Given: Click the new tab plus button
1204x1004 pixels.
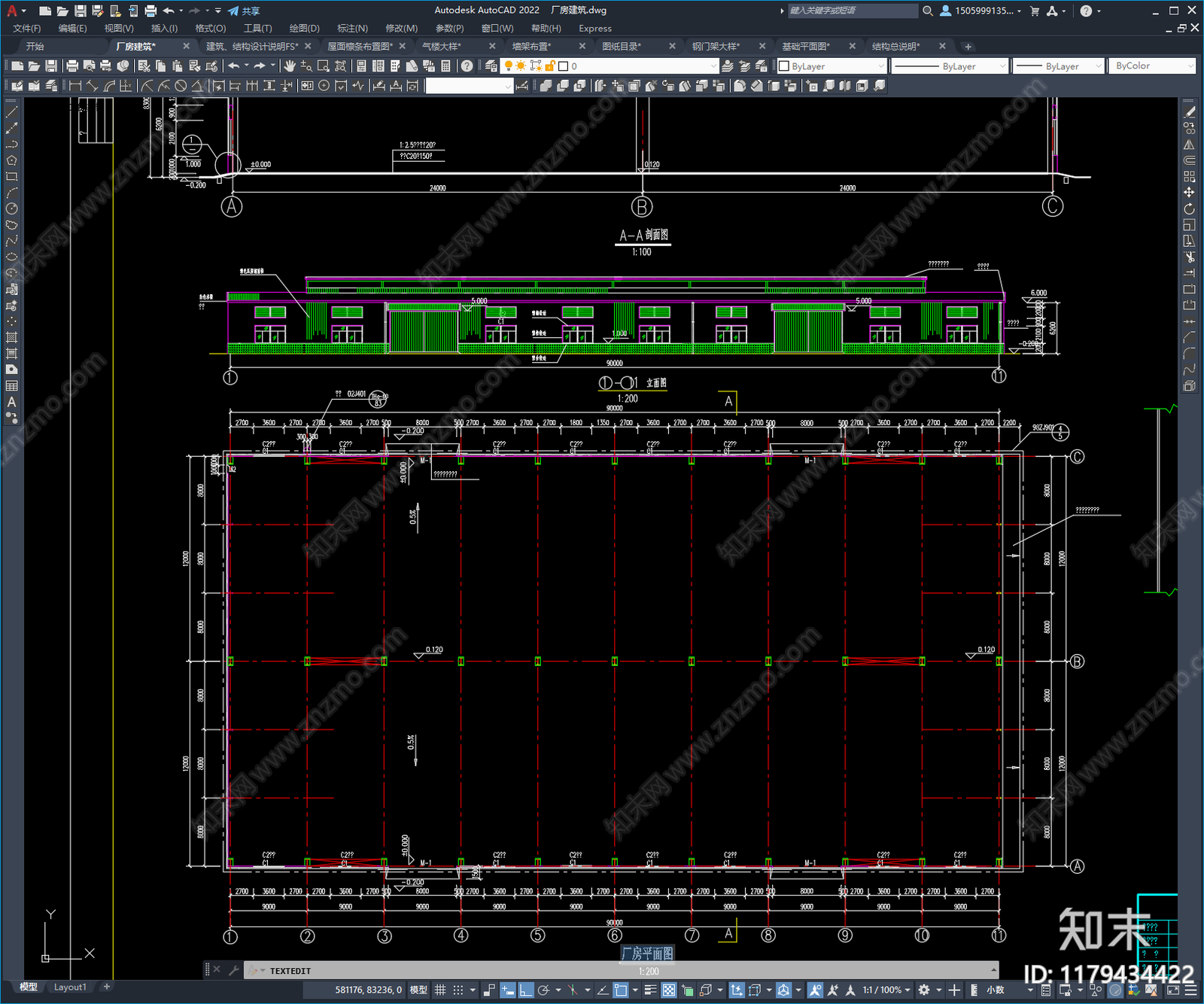Looking at the screenshot, I should tap(968, 47).
